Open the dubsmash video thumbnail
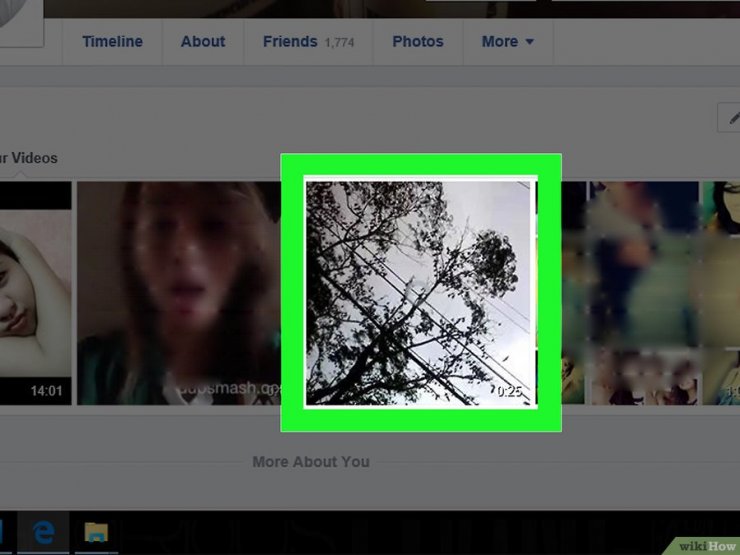The image size is (740, 555). coord(179,293)
